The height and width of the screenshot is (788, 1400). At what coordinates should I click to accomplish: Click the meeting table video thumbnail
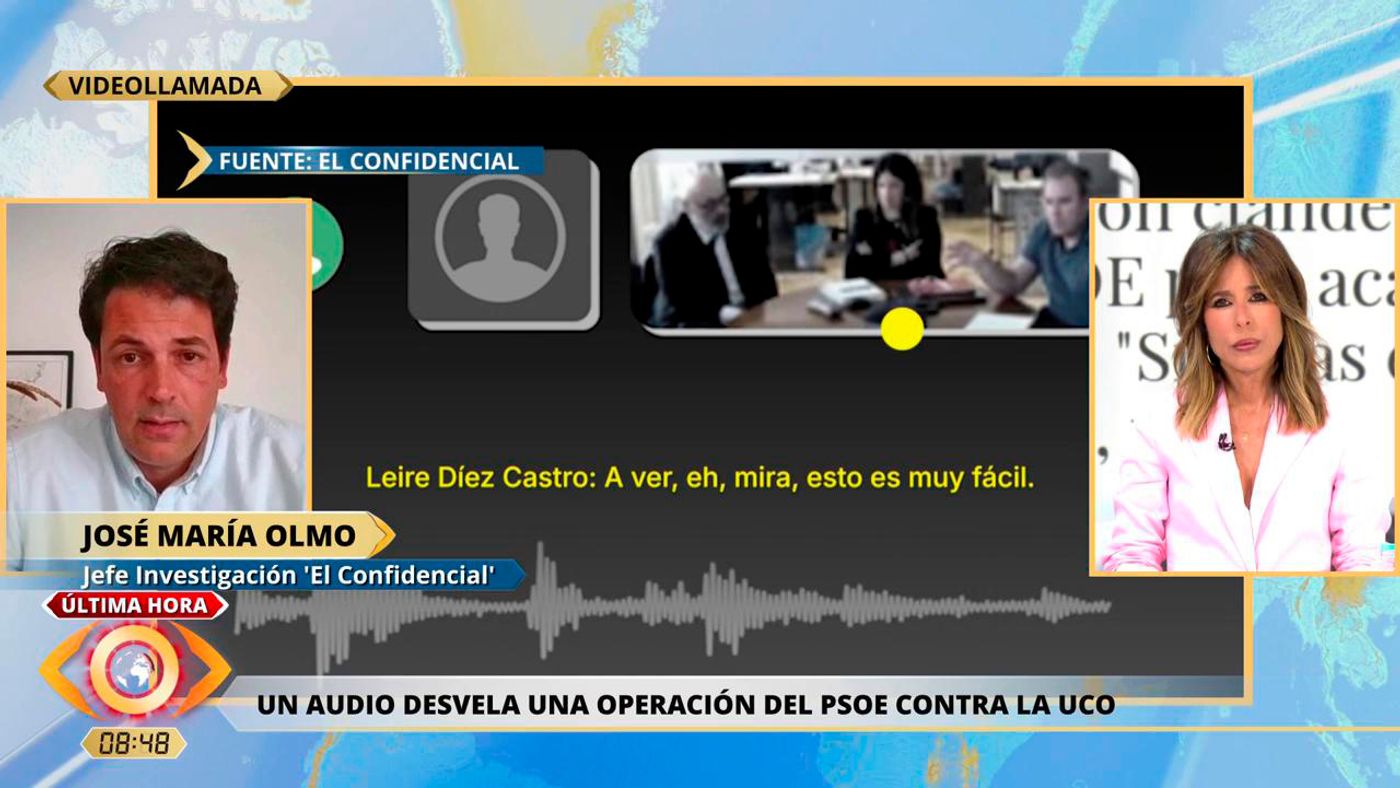click(884, 240)
